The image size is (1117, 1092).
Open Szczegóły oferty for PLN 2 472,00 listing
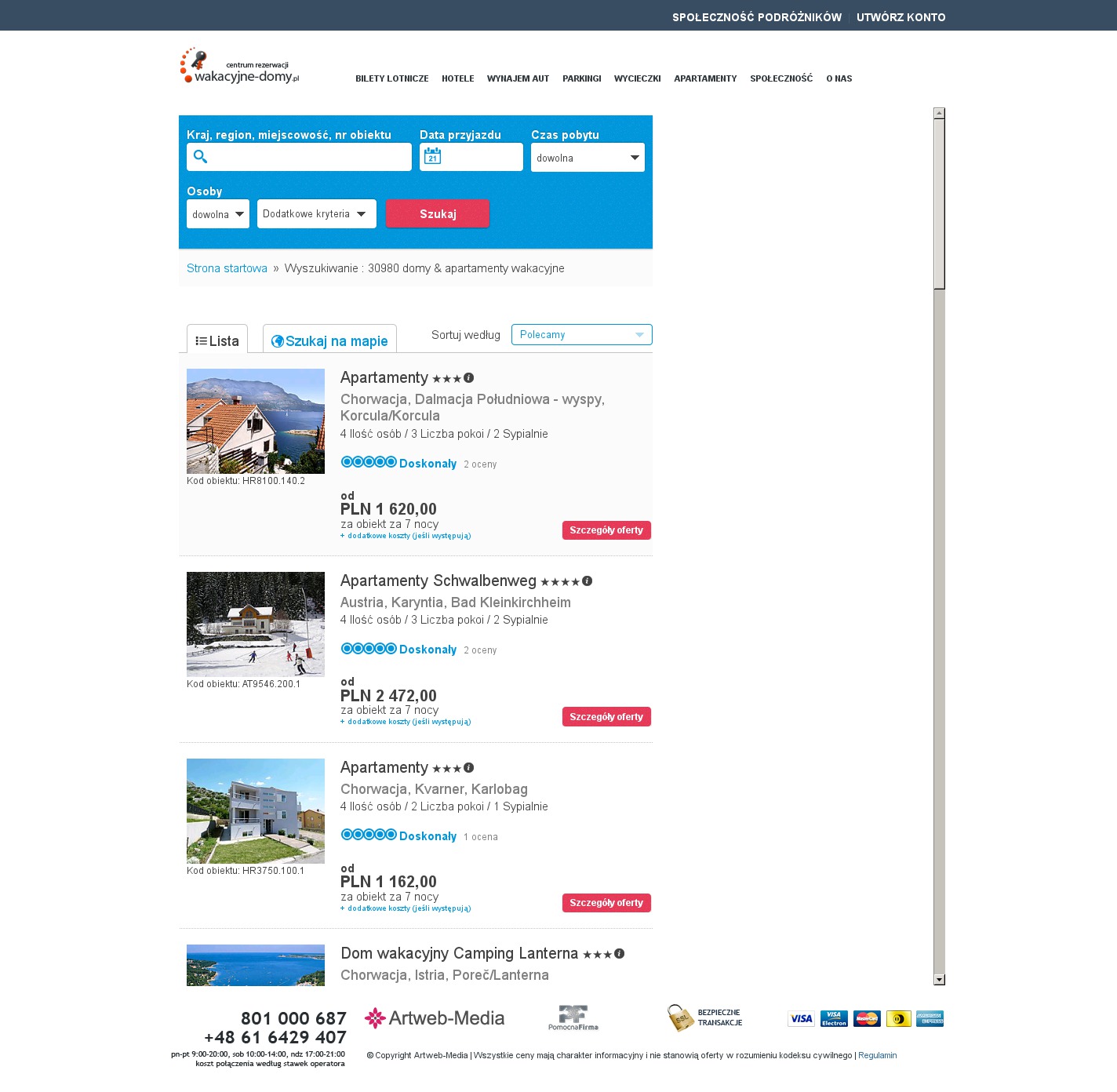(606, 717)
